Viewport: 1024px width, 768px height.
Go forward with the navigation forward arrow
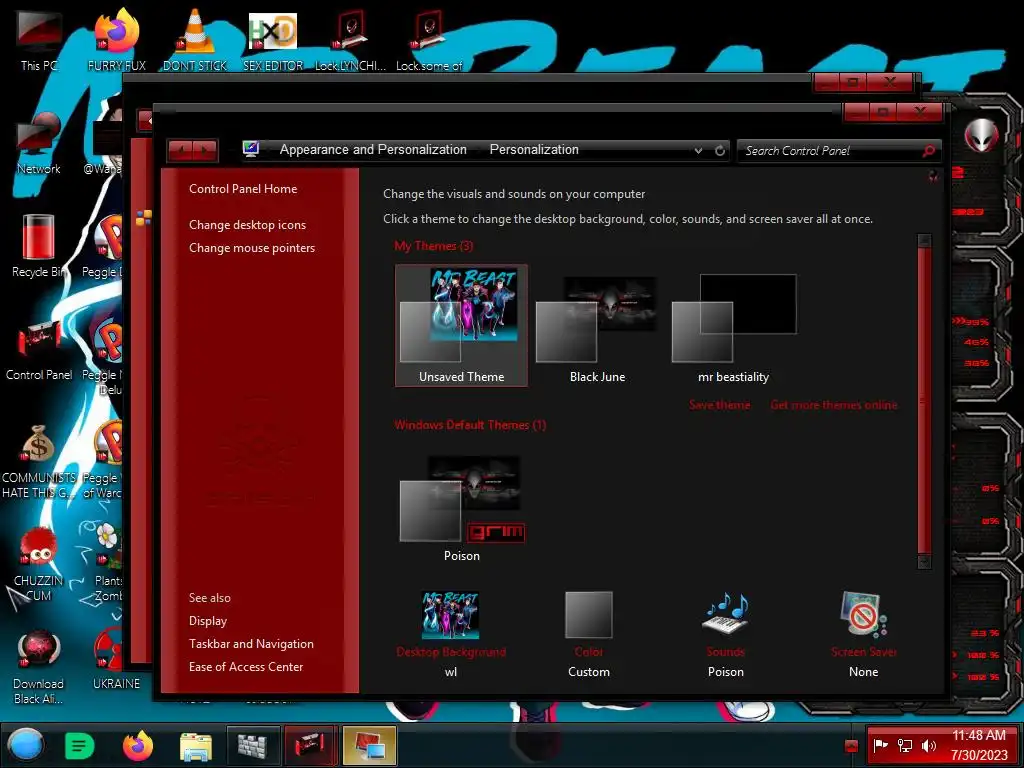tap(205, 150)
